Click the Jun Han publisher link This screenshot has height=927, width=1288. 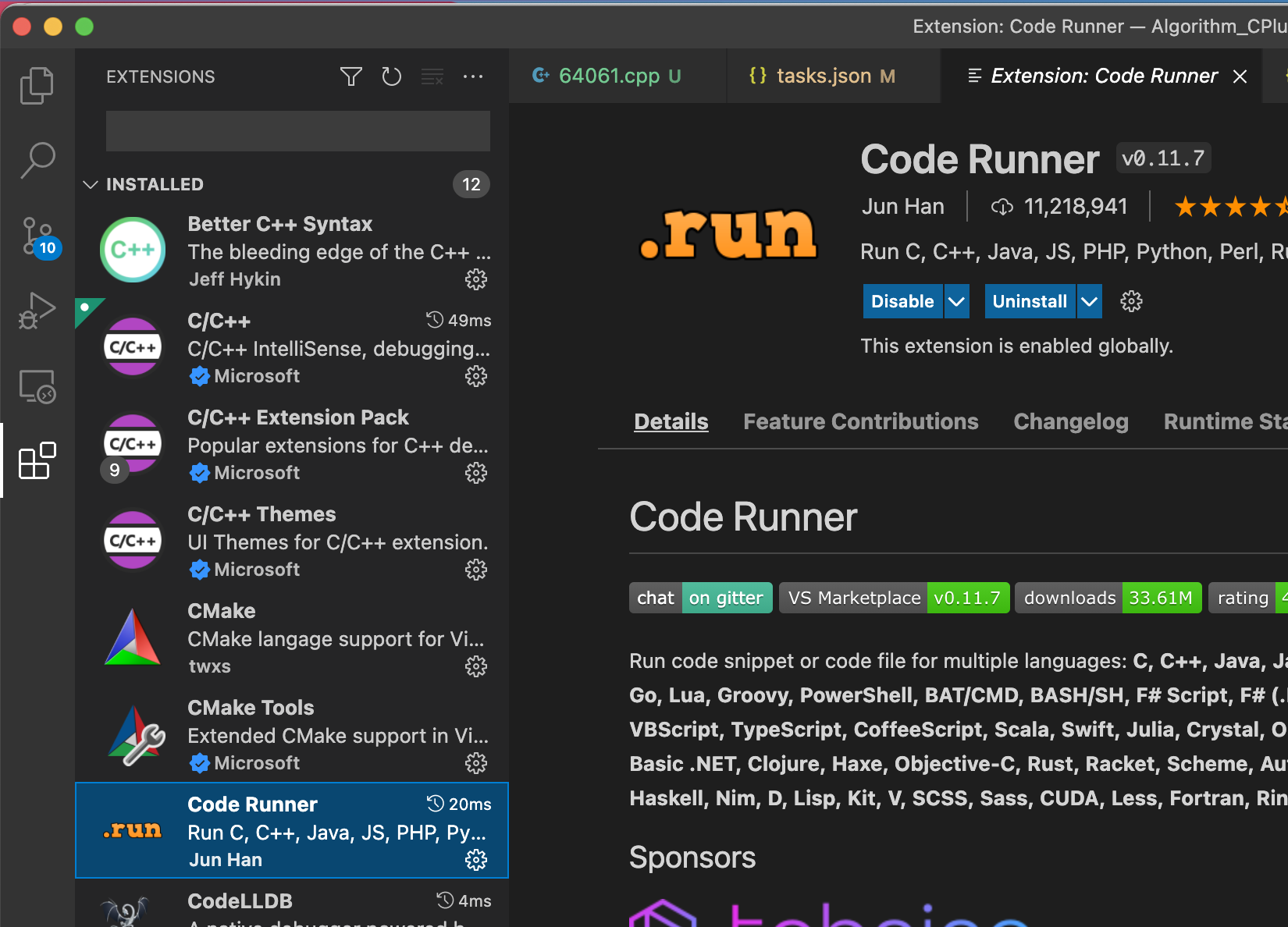coord(903,207)
